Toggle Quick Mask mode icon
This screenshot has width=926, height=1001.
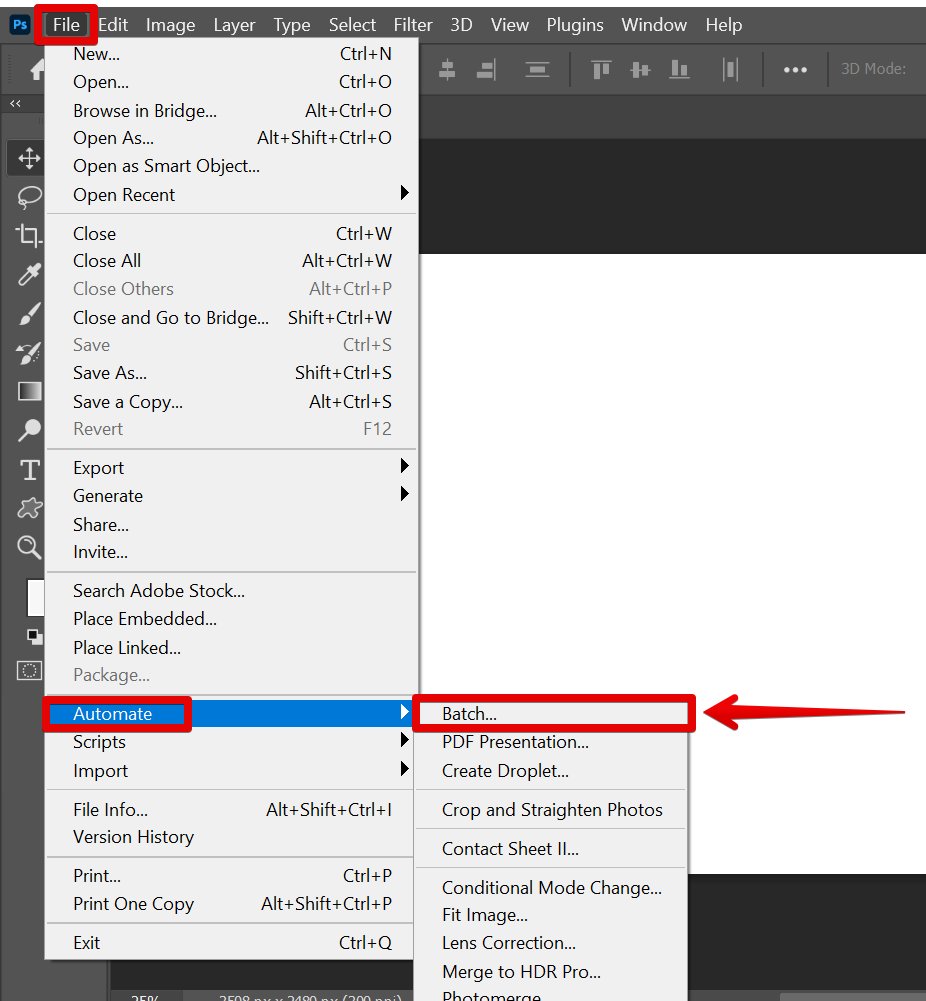30,670
